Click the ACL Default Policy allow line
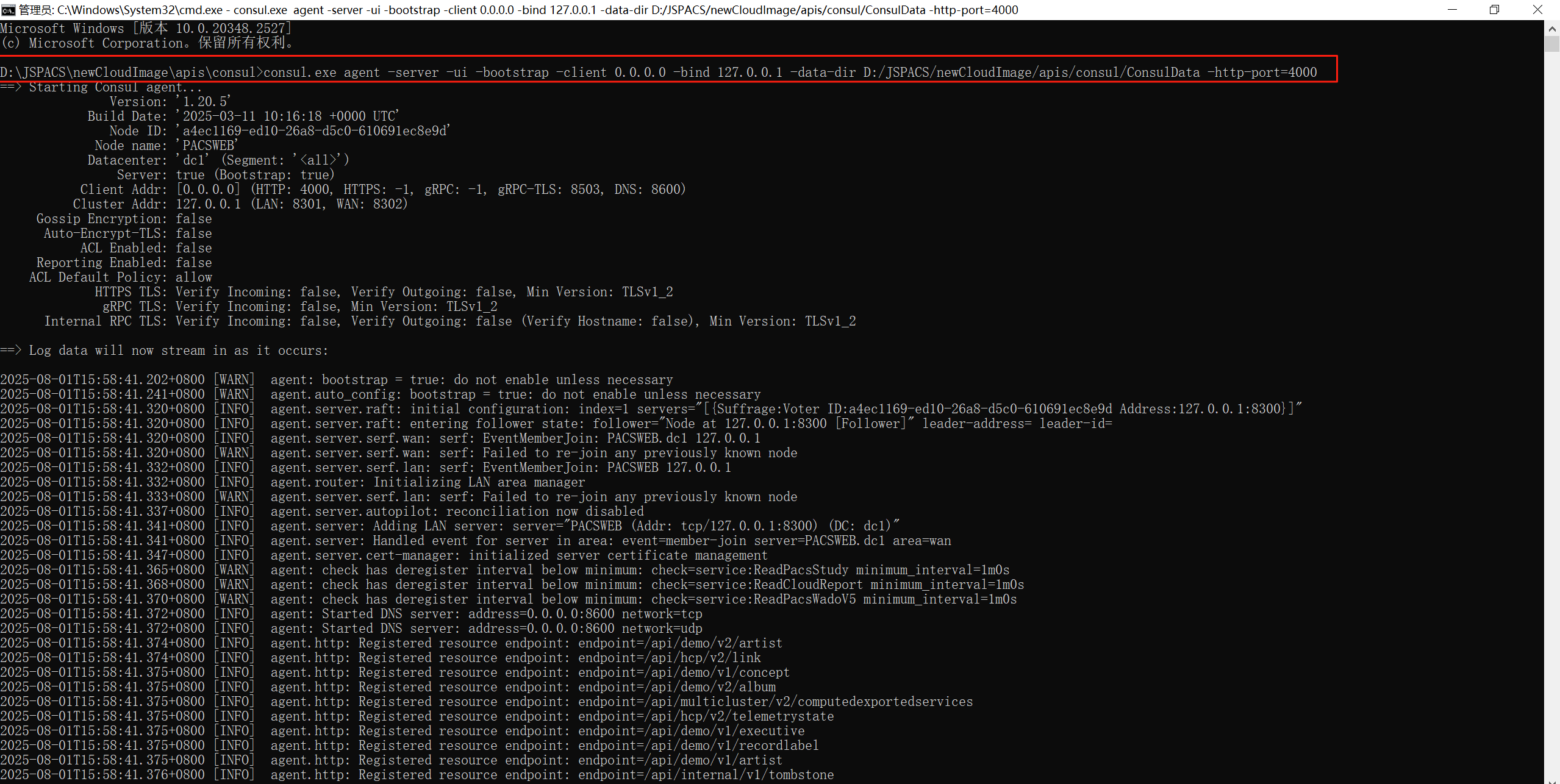The height and width of the screenshot is (784, 1560). 121,277
